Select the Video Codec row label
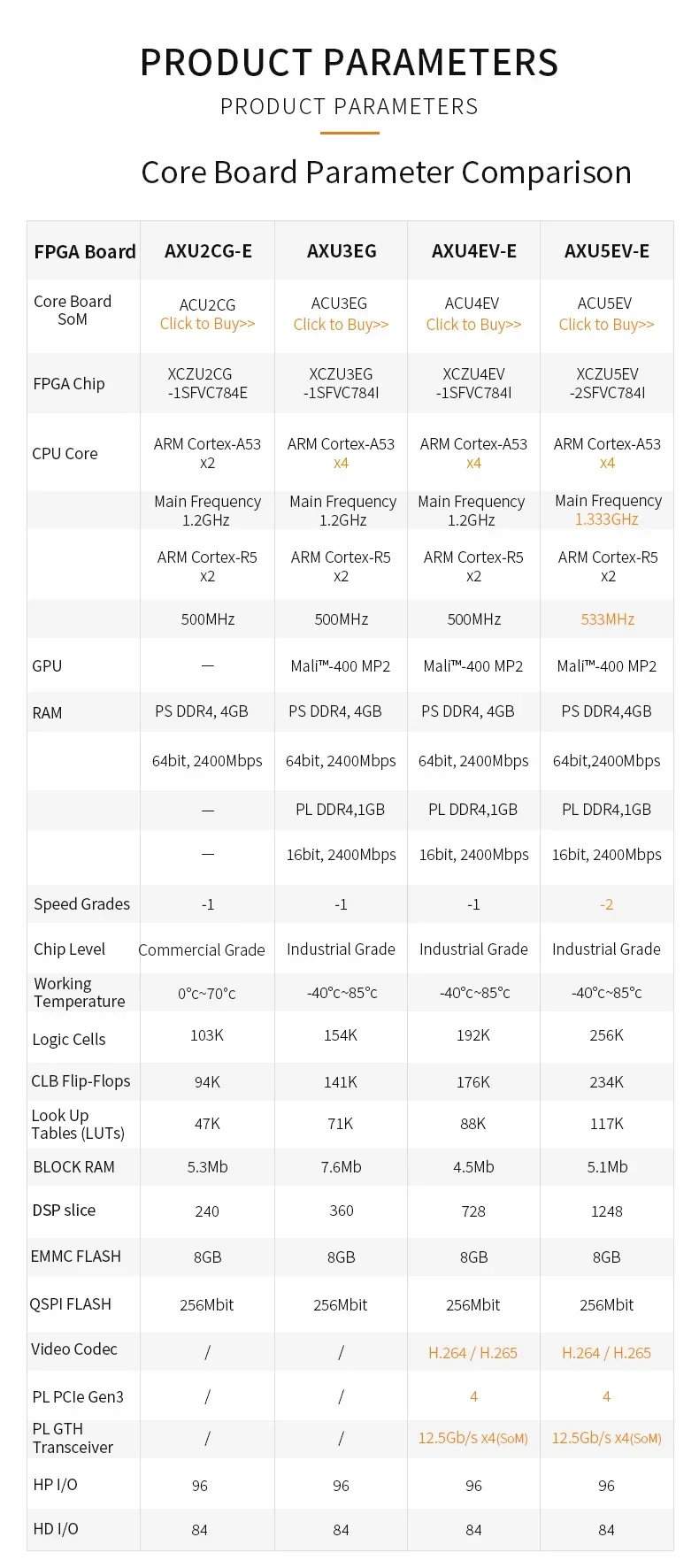Screen dimensions: 699x1568 (x=74, y=1349)
